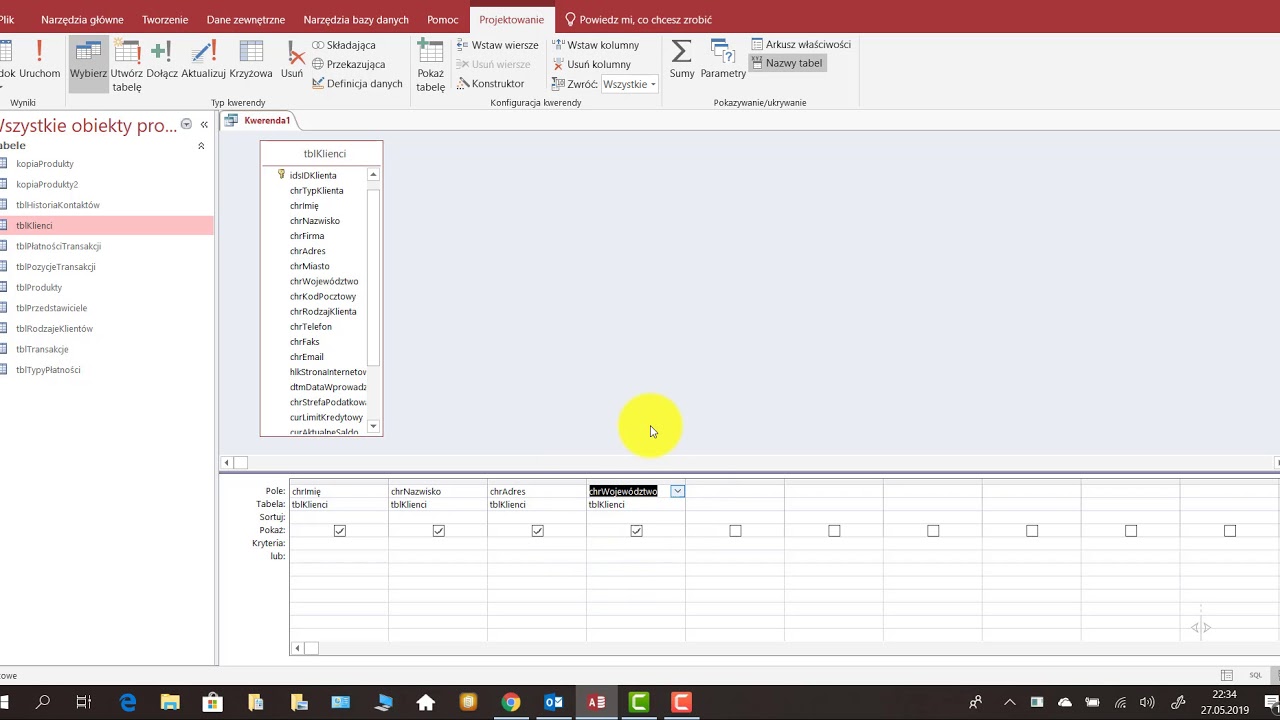Select tblTransakcje table
The image size is (1280, 720).
pyautogui.click(x=42, y=349)
